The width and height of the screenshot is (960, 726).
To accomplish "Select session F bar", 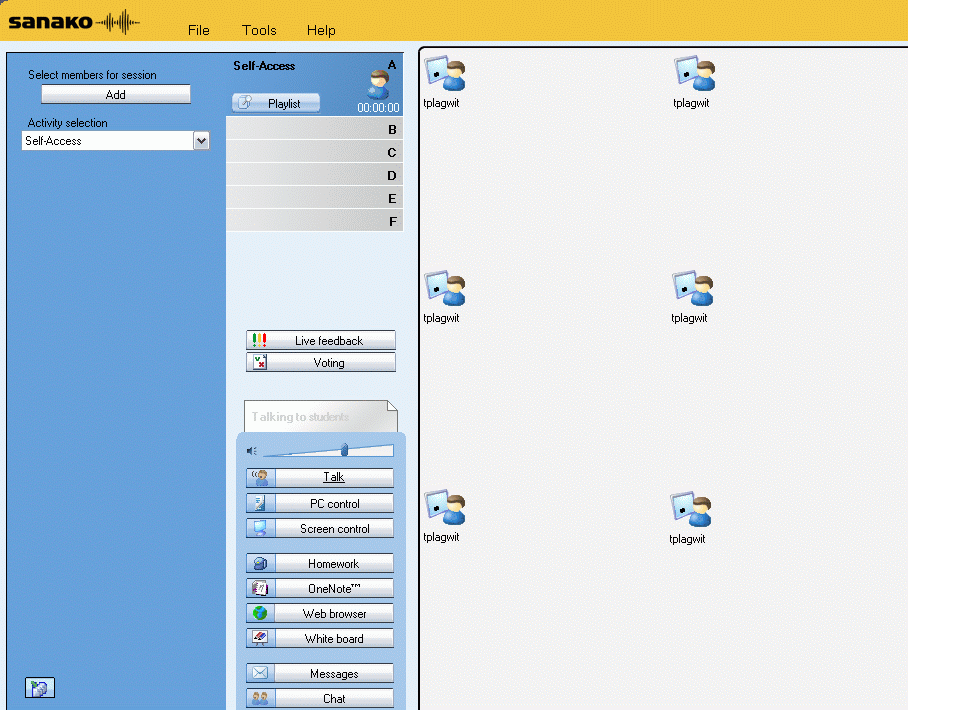I will pyautogui.click(x=314, y=221).
